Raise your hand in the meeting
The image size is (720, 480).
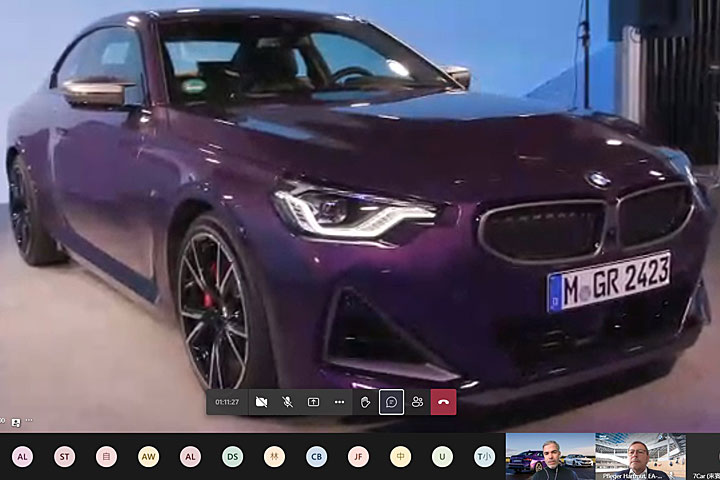366,402
